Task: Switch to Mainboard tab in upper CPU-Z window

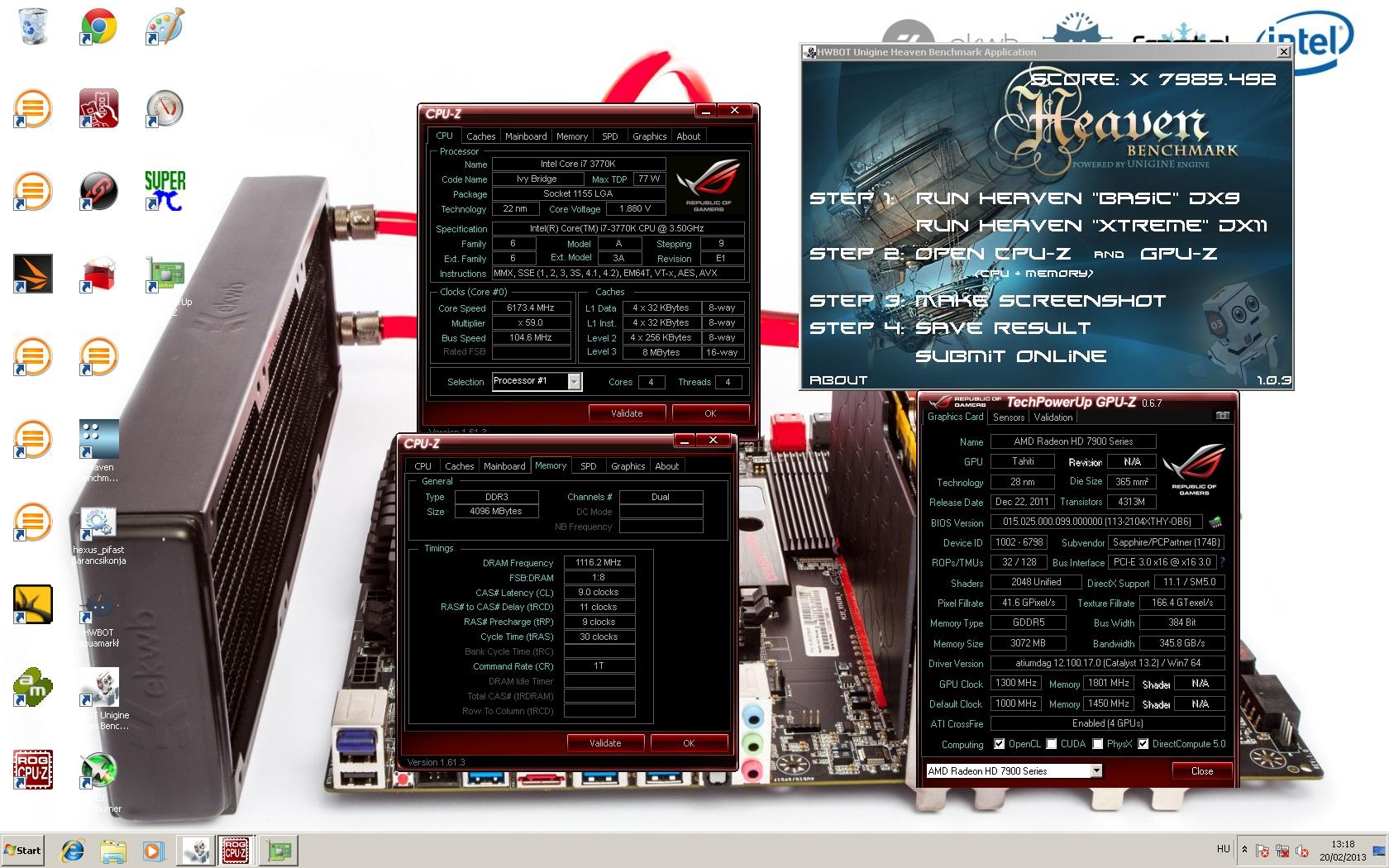Action: tap(526, 136)
